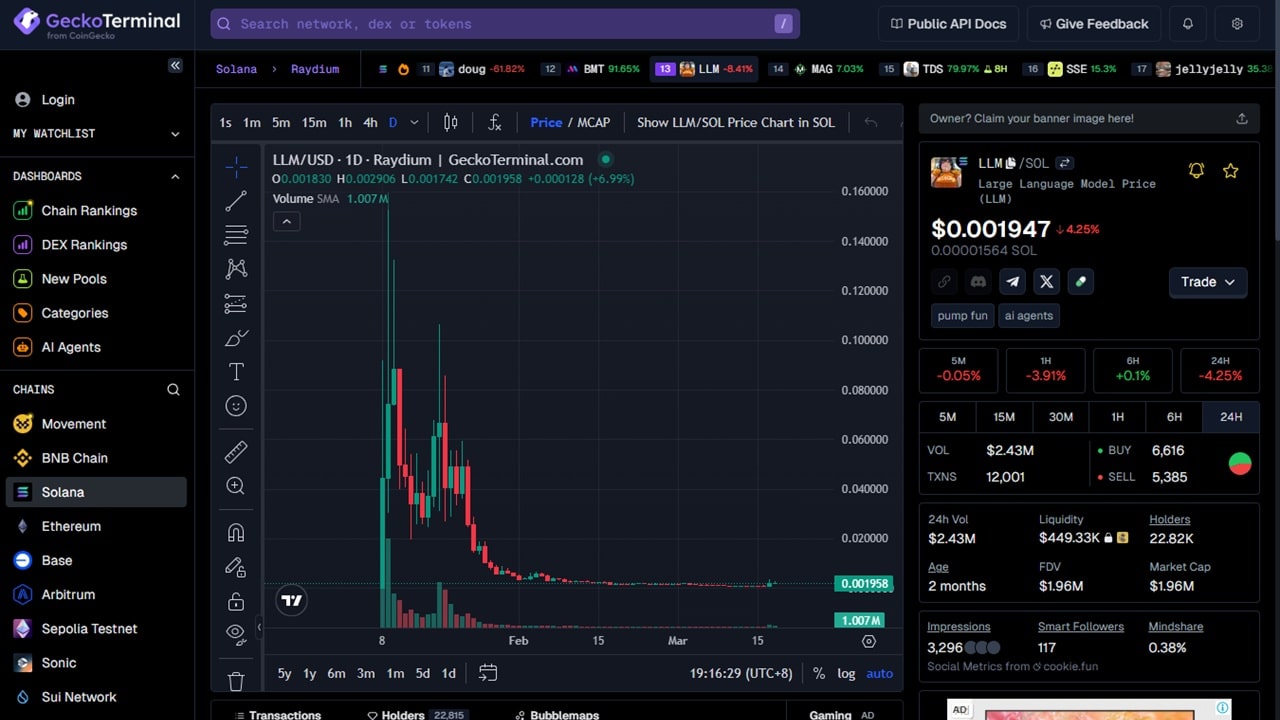Toggle auto scale on the chart
This screenshot has width=1280, height=720.
pos(880,673)
